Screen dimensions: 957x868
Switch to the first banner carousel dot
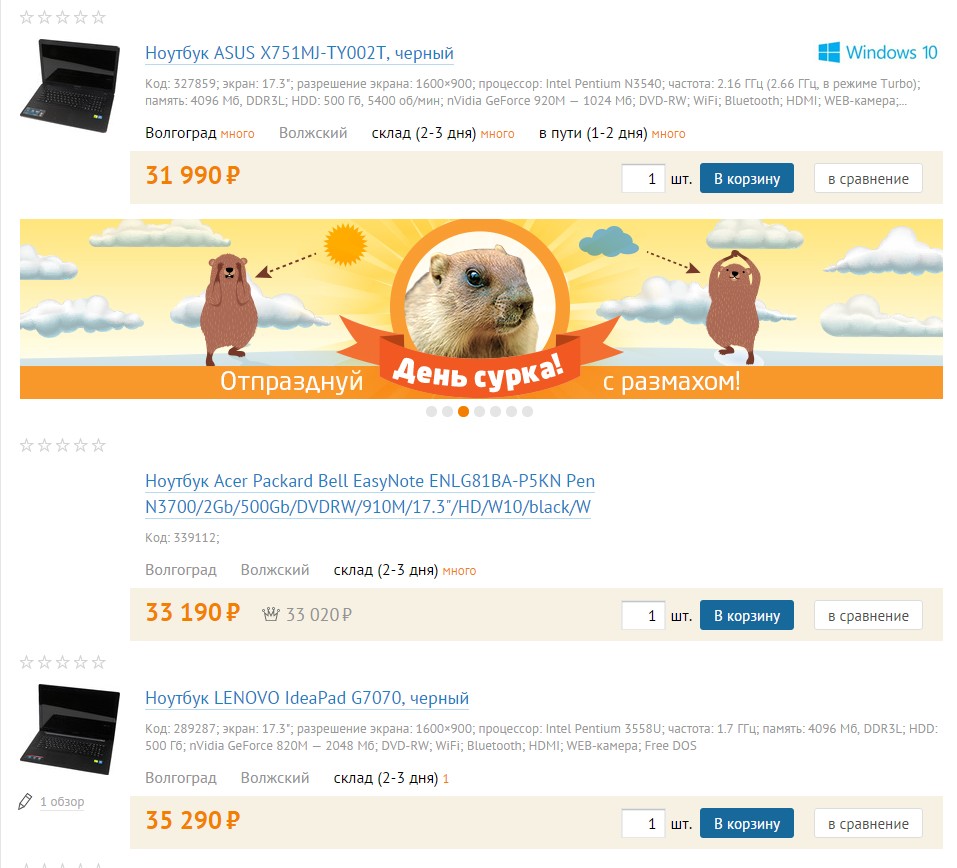coord(432,411)
